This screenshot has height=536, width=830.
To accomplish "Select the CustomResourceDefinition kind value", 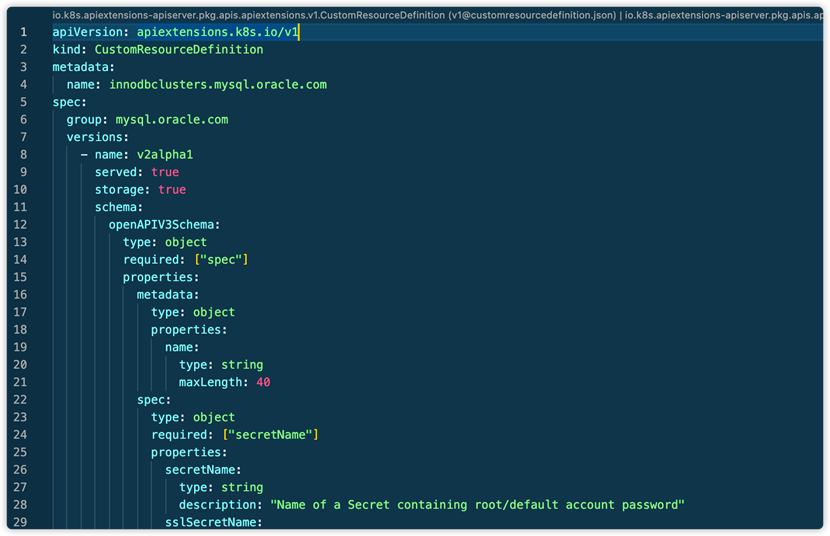I will click(x=179, y=49).
